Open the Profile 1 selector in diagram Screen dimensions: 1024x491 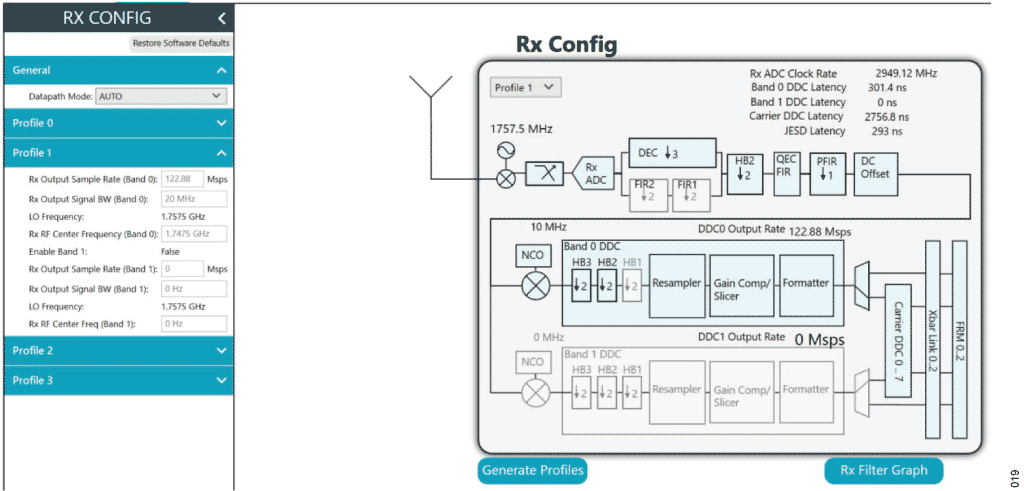526,88
